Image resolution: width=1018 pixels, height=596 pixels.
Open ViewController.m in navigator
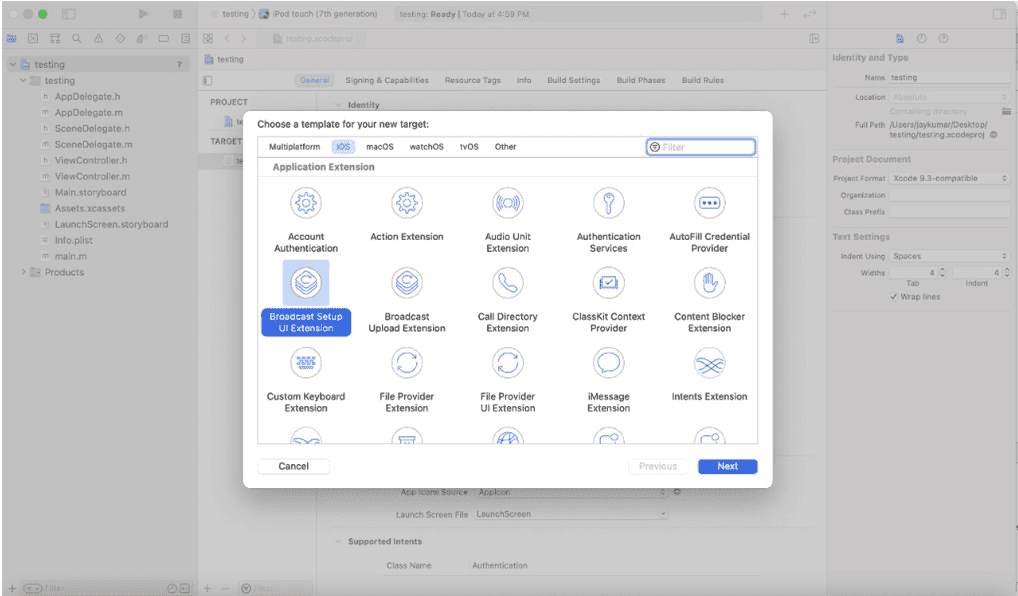[x=92, y=177]
